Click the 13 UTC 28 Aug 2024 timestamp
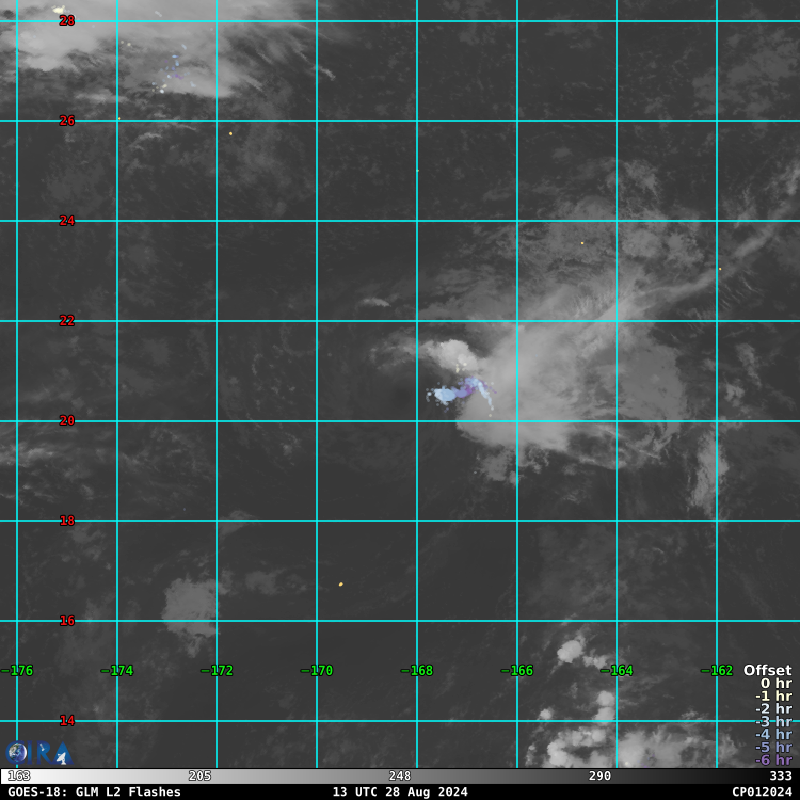This screenshot has height=800, width=800. [x=400, y=792]
